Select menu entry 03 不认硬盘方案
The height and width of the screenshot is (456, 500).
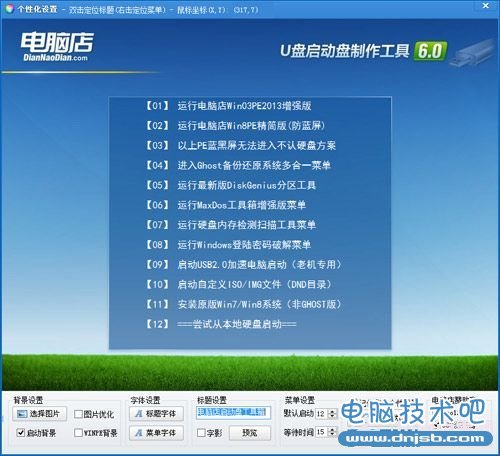tap(240, 145)
